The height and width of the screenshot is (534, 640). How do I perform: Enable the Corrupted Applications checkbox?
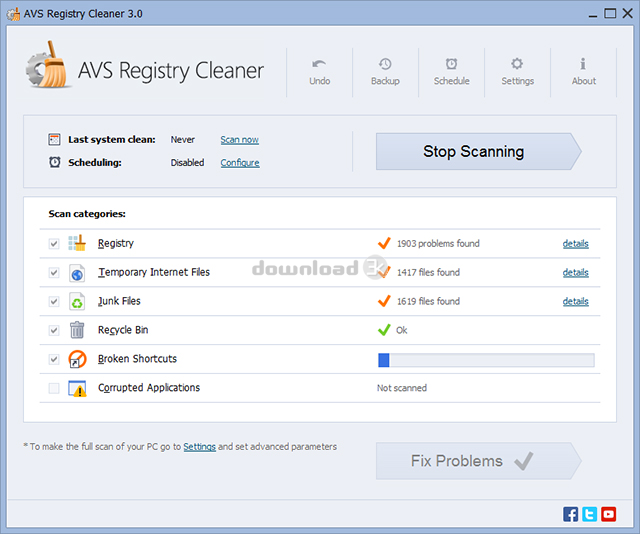click(54, 388)
